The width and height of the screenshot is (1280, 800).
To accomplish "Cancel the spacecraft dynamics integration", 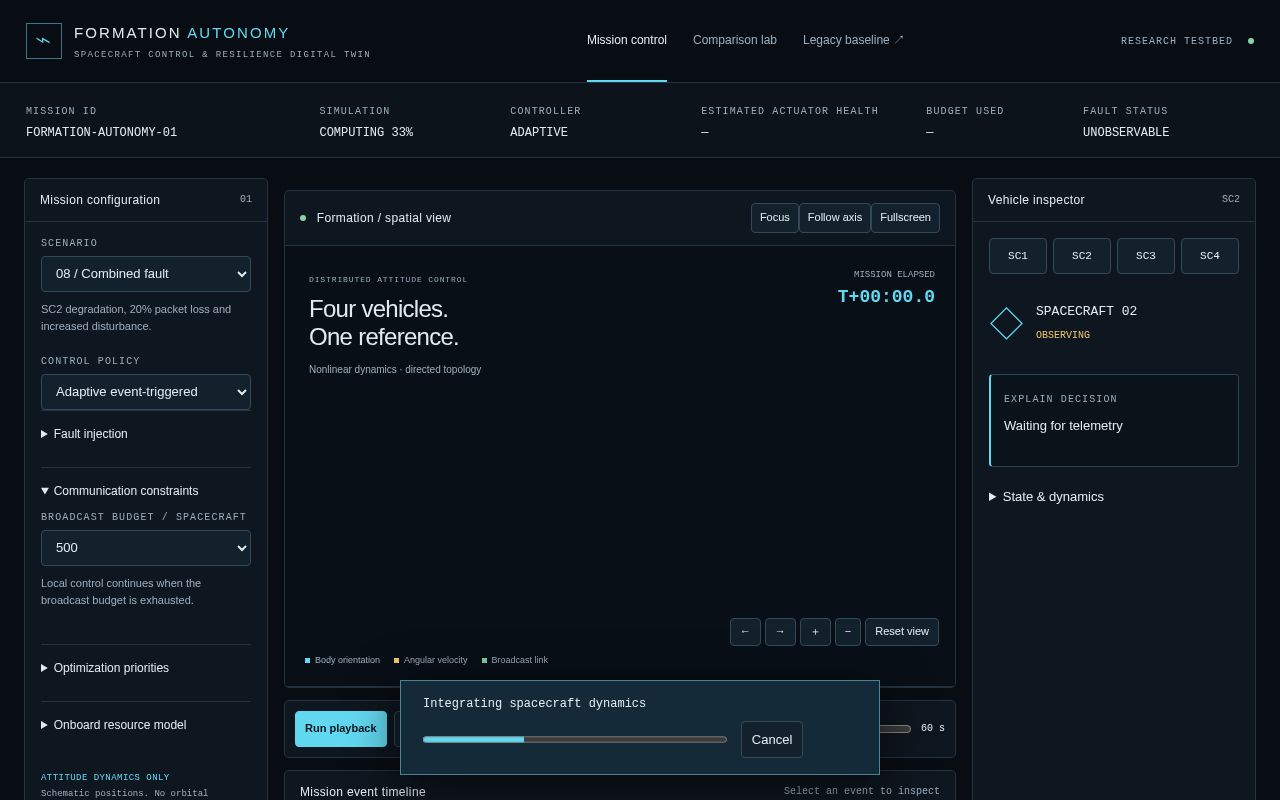I will pos(772,740).
